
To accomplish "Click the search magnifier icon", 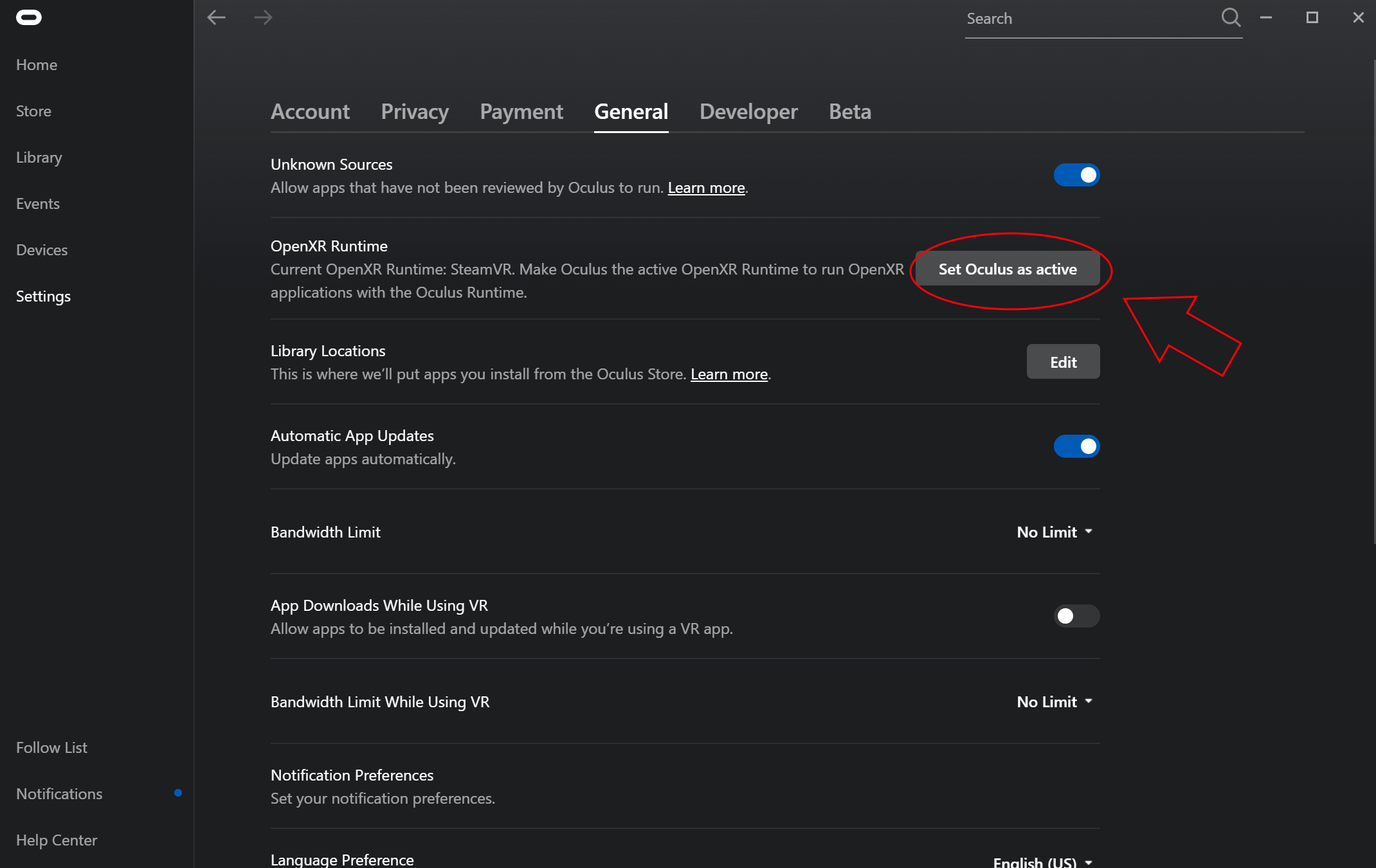I will (1230, 17).
